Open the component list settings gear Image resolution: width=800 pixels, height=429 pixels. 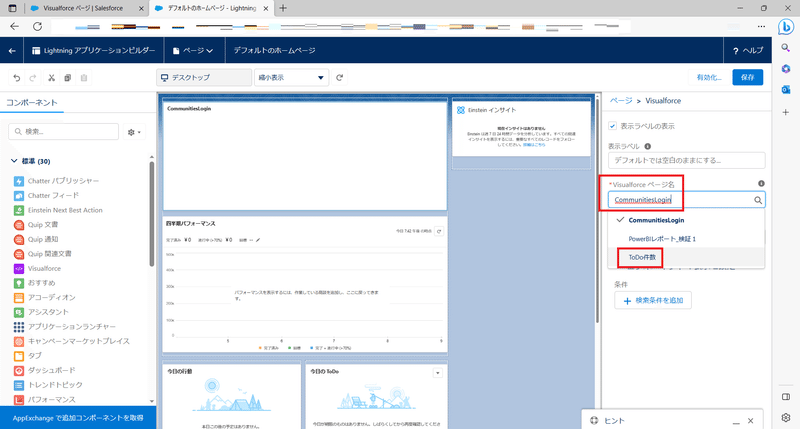134,132
